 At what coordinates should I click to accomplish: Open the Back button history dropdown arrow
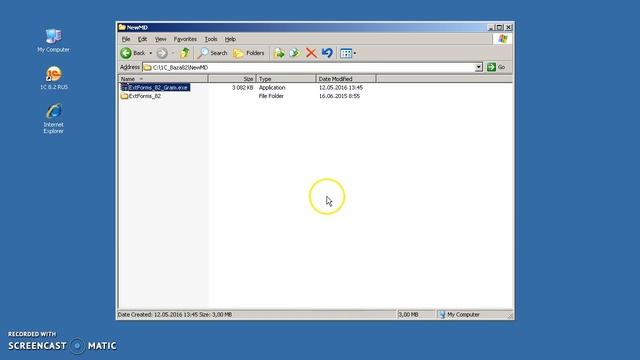(x=151, y=53)
